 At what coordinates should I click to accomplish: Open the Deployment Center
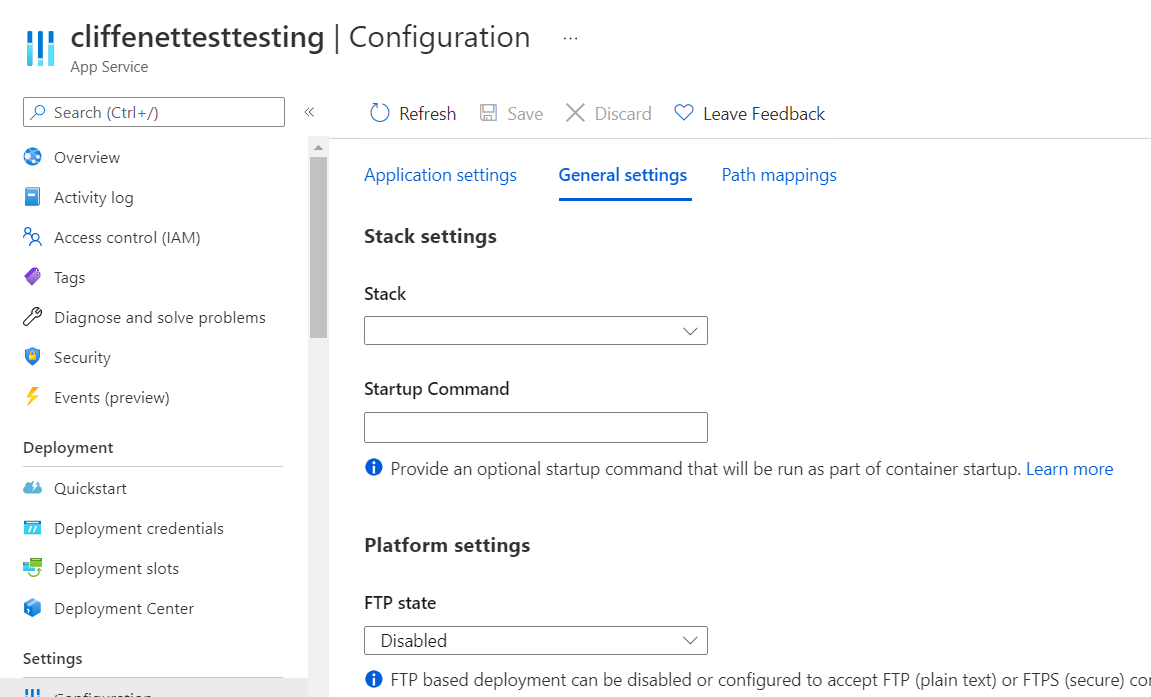125,608
